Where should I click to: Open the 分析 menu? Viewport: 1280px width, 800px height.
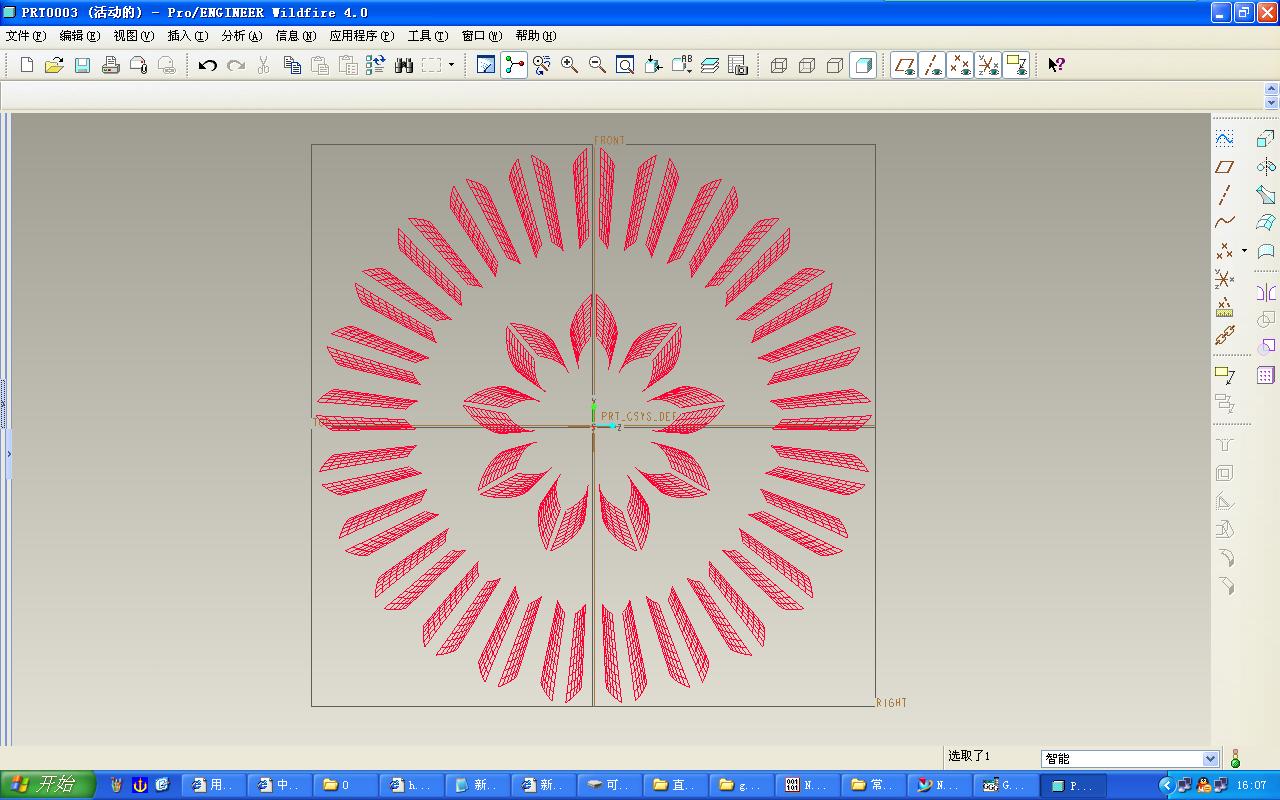242,36
